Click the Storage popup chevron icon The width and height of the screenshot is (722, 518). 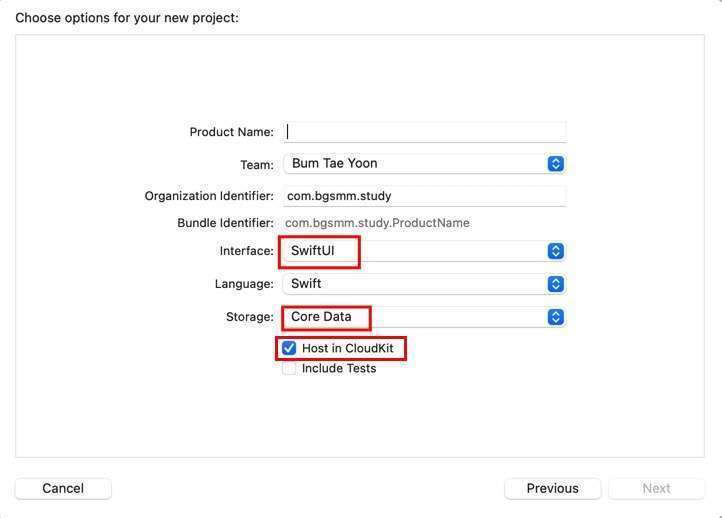(556, 317)
